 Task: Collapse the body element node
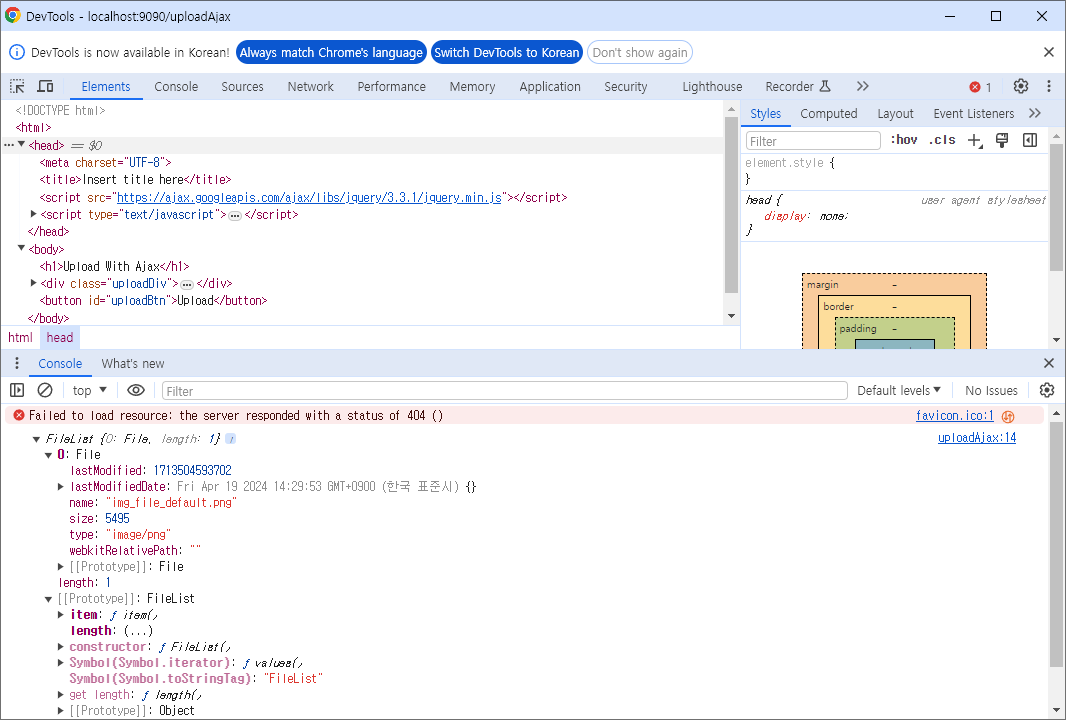[x=21, y=248]
